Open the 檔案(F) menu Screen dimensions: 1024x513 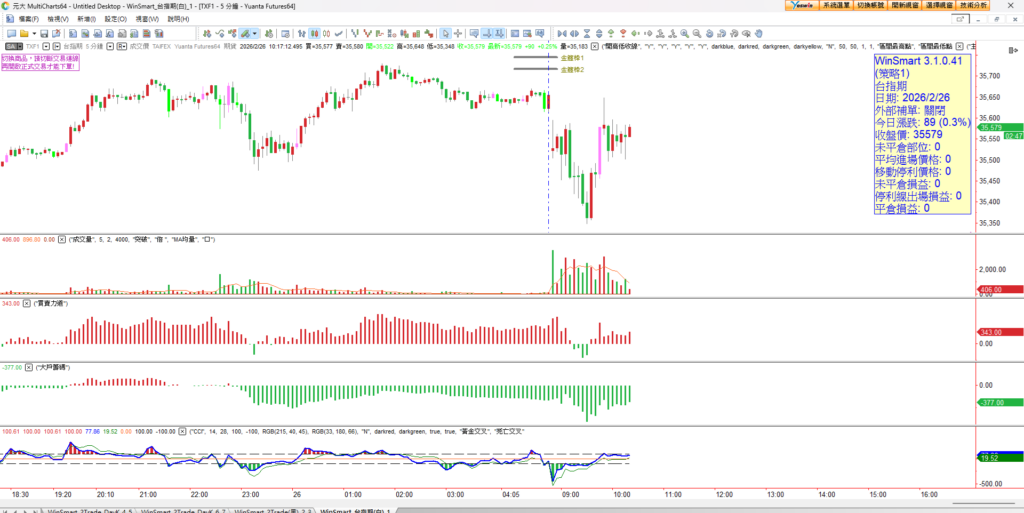[x=28, y=19]
